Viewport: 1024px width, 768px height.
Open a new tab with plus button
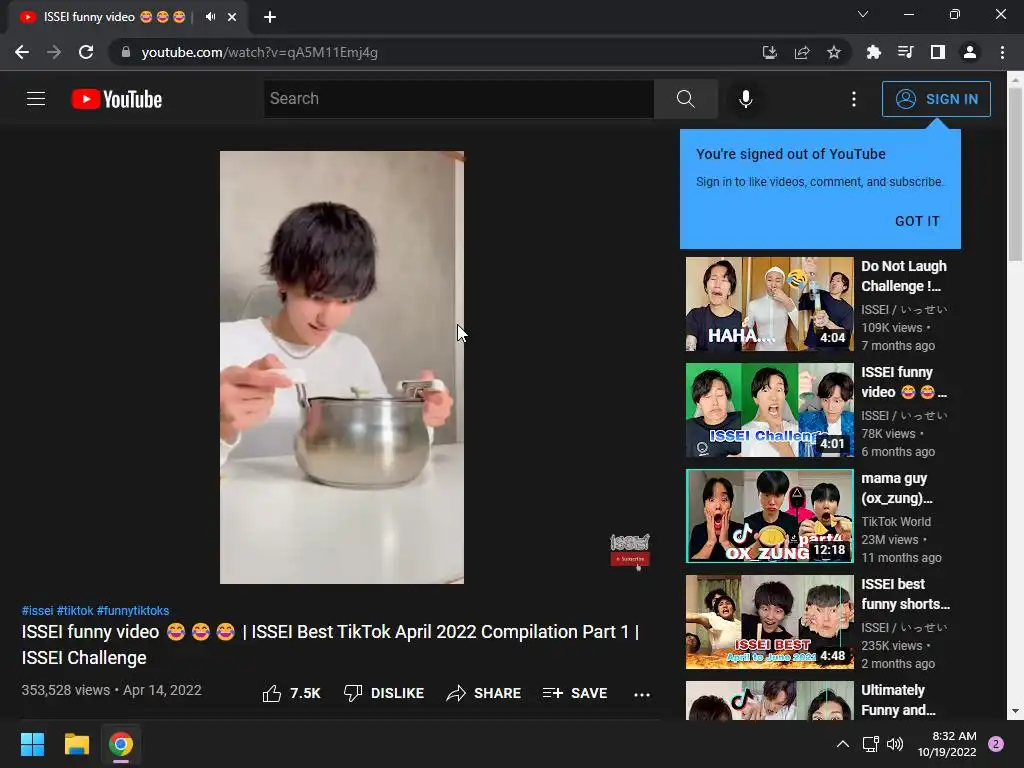tap(270, 17)
